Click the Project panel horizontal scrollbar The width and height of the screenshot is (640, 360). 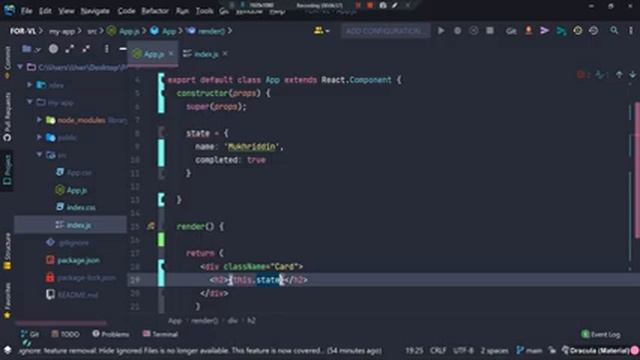coord(61,323)
